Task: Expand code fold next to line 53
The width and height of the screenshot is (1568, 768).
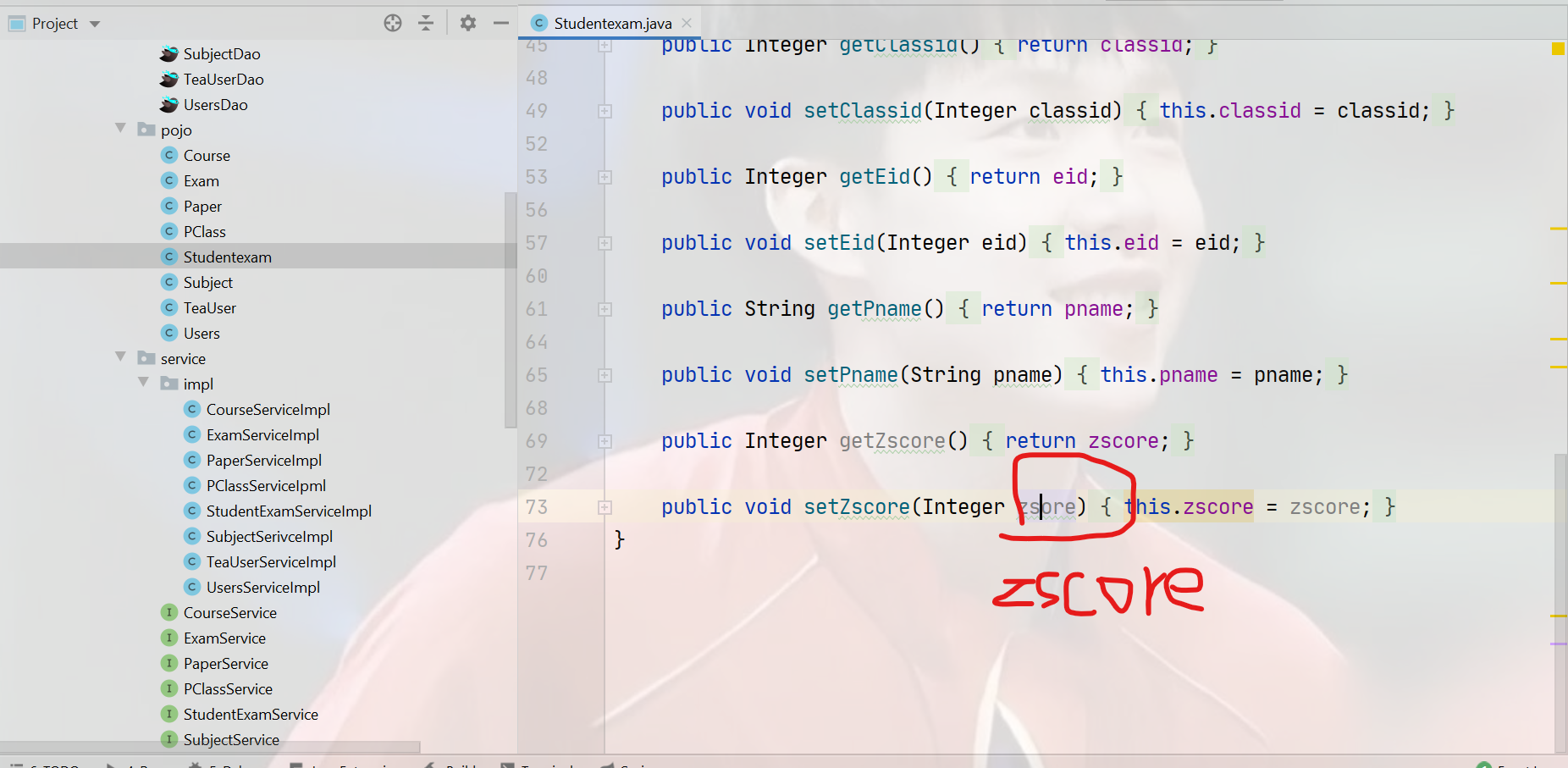Action: [x=604, y=176]
